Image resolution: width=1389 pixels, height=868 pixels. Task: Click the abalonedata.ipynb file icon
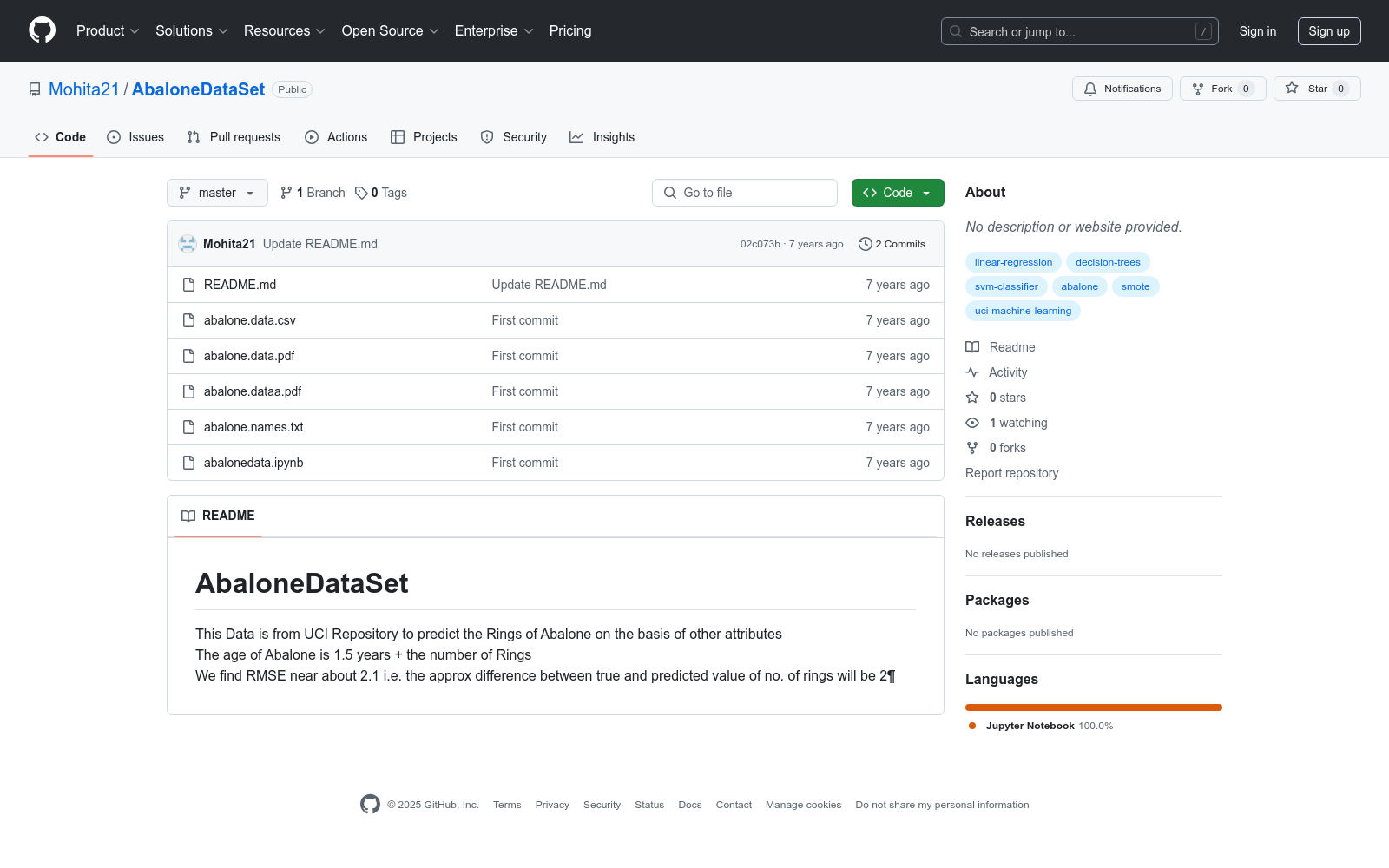[188, 463]
